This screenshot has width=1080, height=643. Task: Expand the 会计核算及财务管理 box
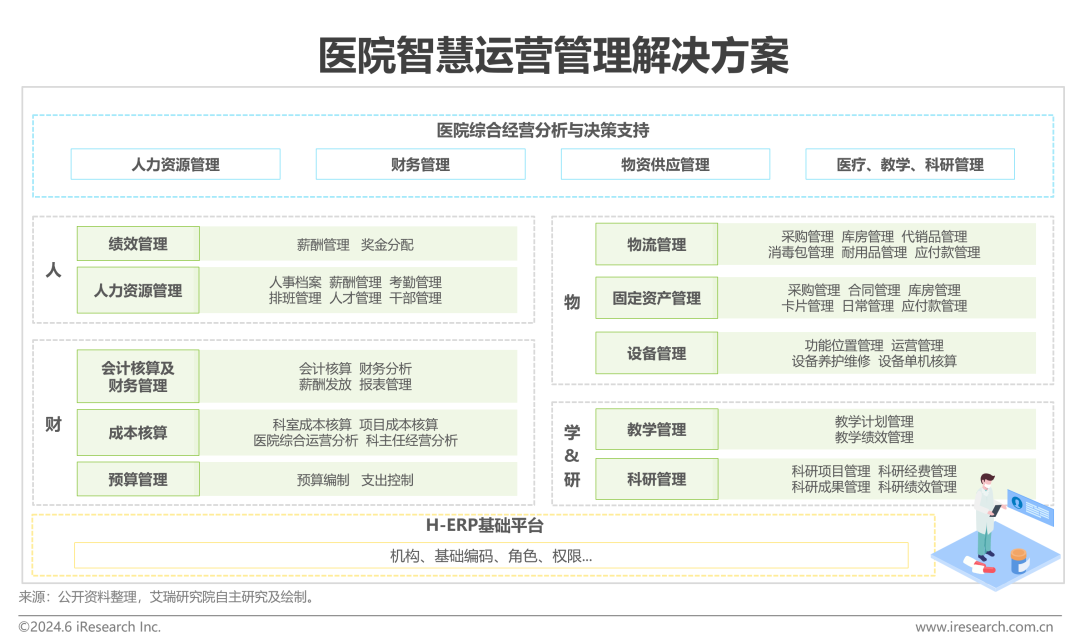tap(138, 376)
